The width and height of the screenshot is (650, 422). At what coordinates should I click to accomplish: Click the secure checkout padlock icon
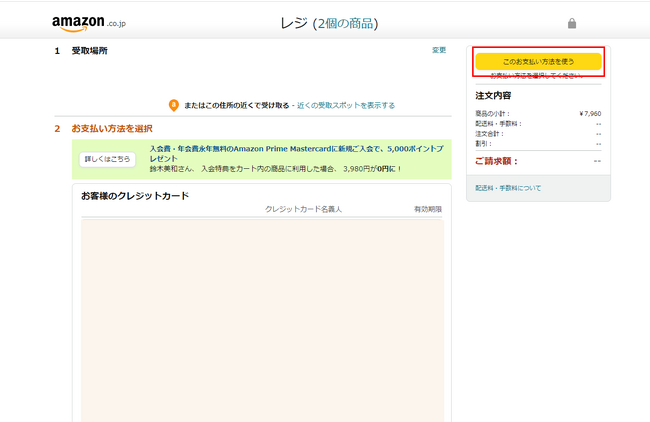coord(572,23)
